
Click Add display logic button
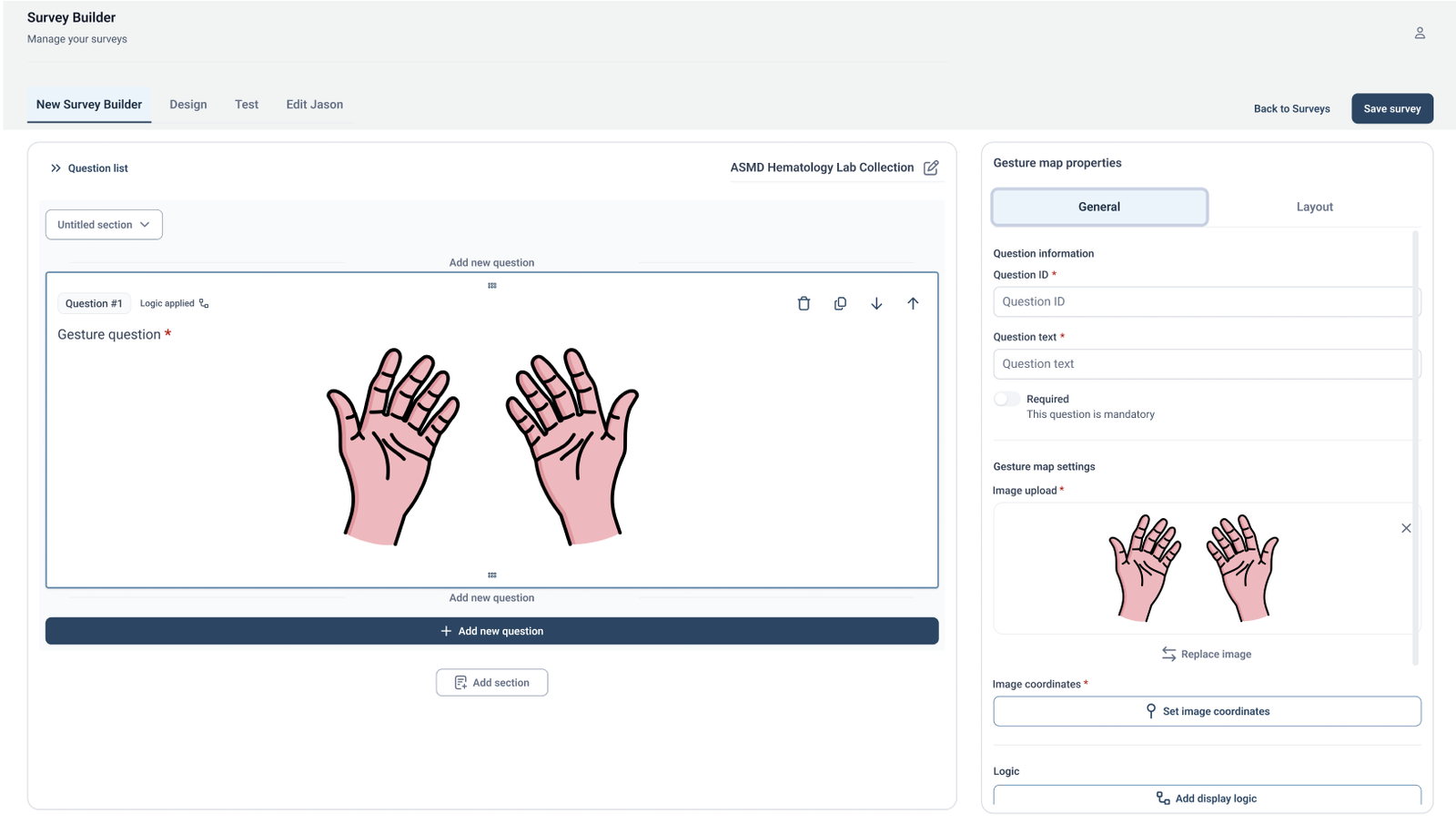(x=1207, y=798)
